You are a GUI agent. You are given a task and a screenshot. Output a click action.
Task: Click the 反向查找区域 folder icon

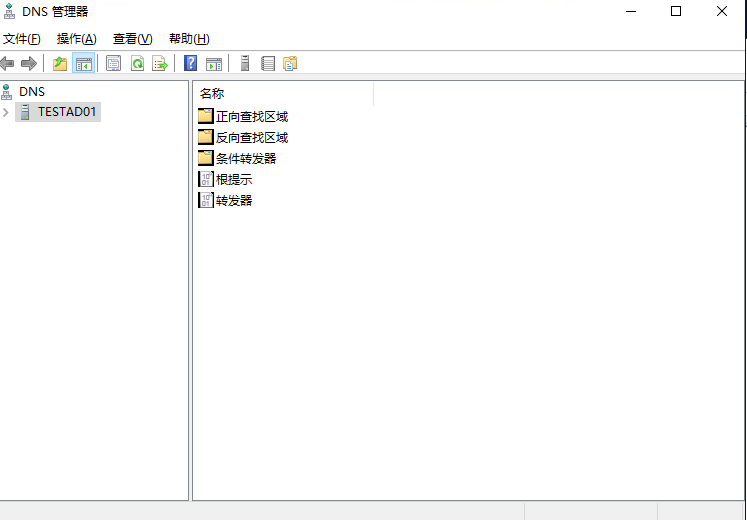(x=205, y=137)
